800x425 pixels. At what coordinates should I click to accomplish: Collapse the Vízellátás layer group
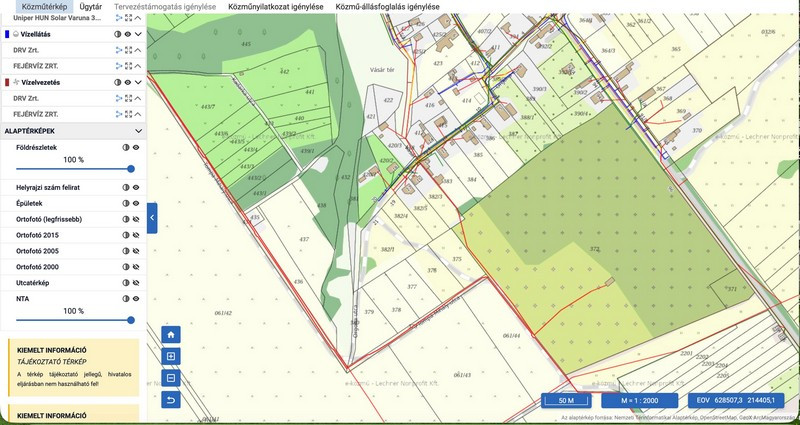(x=138, y=33)
